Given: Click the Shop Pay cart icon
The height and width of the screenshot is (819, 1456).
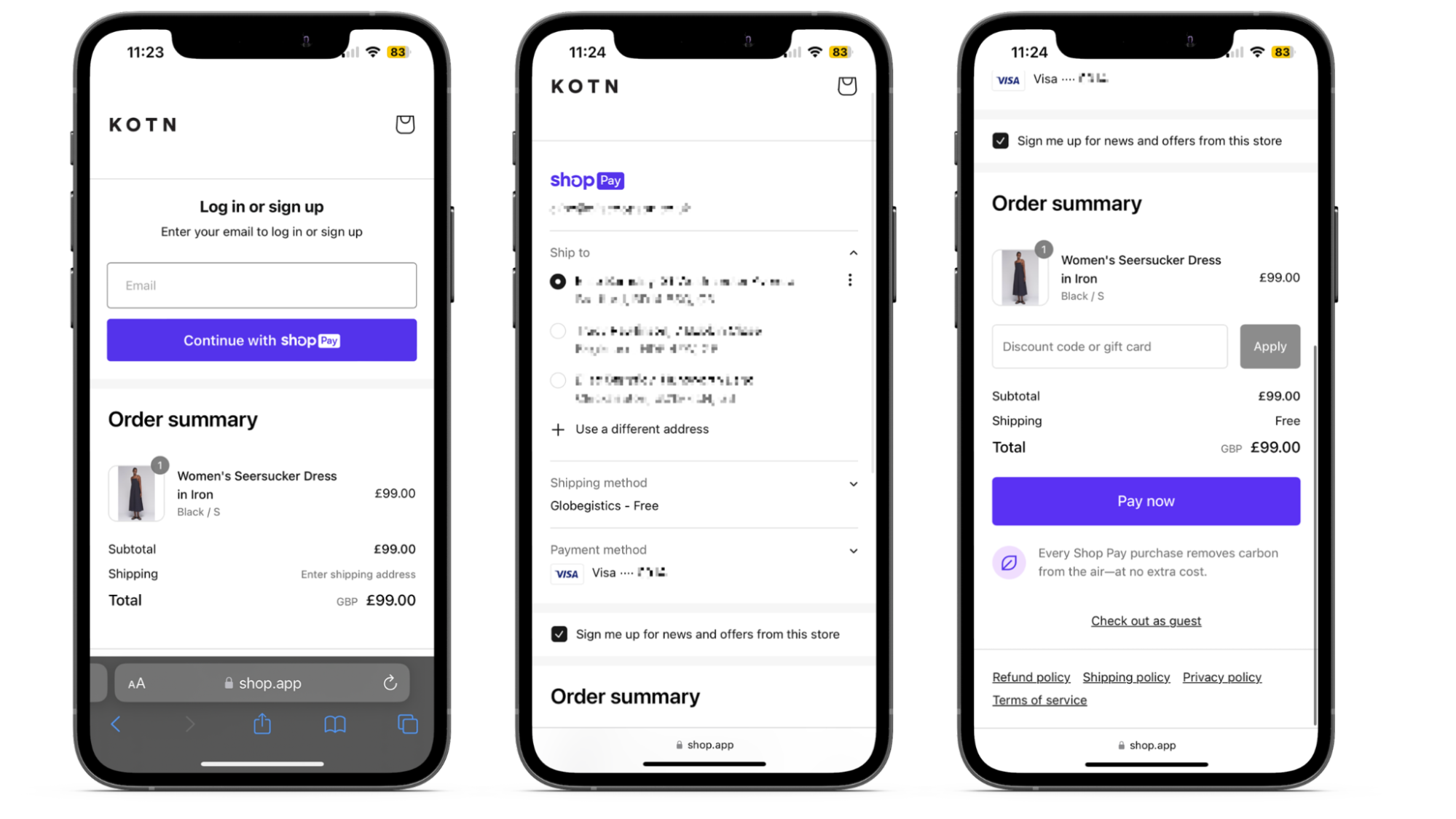Looking at the screenshot, I should (848, 85).
